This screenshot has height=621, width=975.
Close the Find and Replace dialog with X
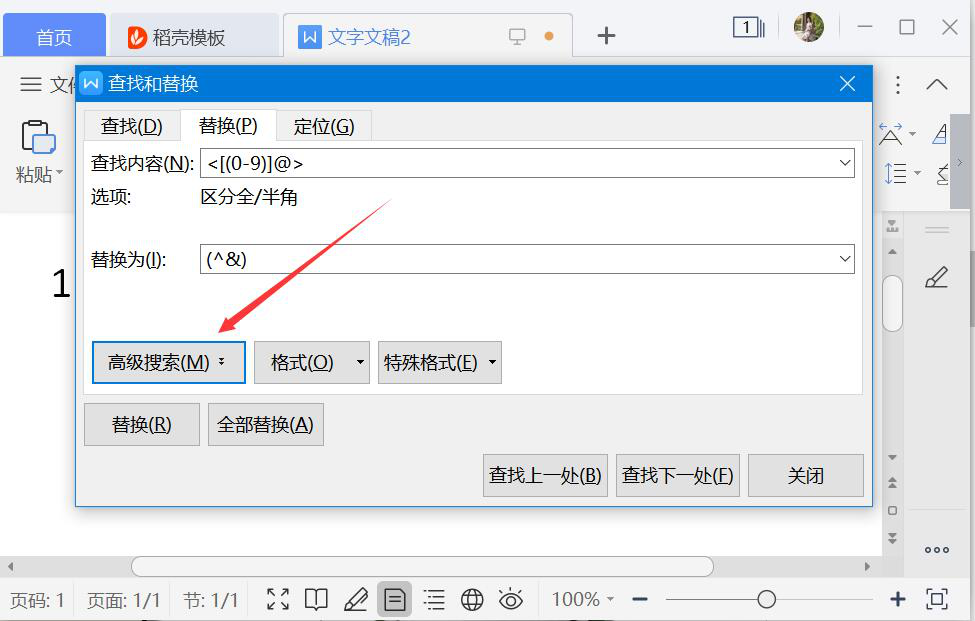pos(848,84)
